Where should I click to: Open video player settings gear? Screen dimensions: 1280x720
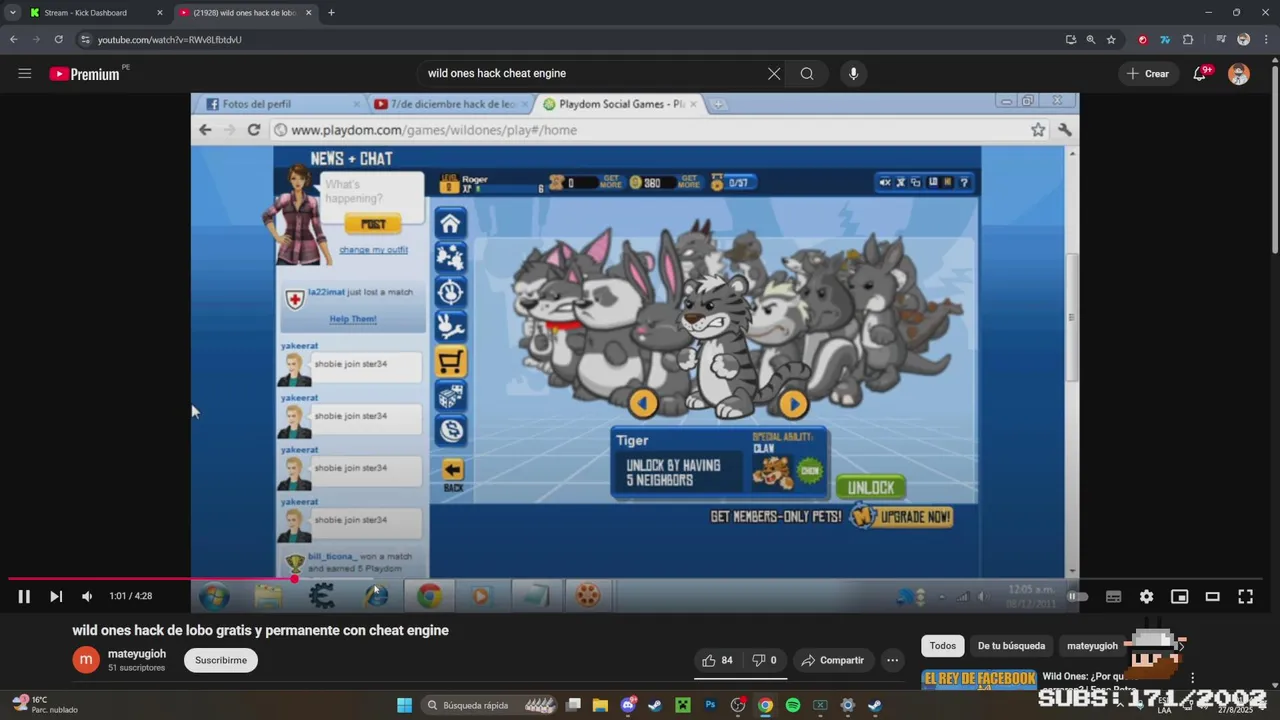coord(1146,596)
